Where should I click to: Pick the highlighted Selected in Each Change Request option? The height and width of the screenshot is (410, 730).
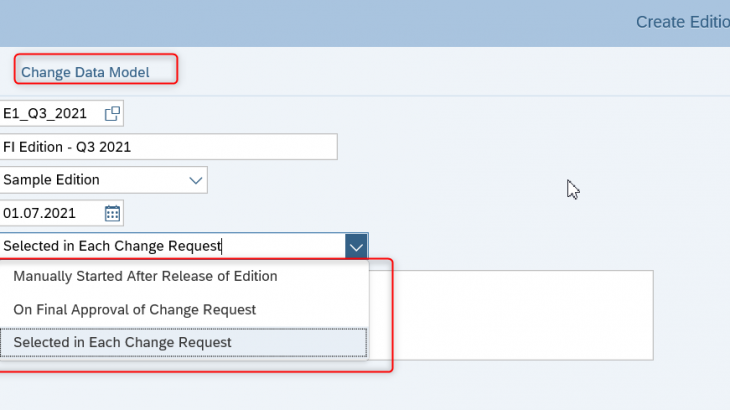point(123,342)
